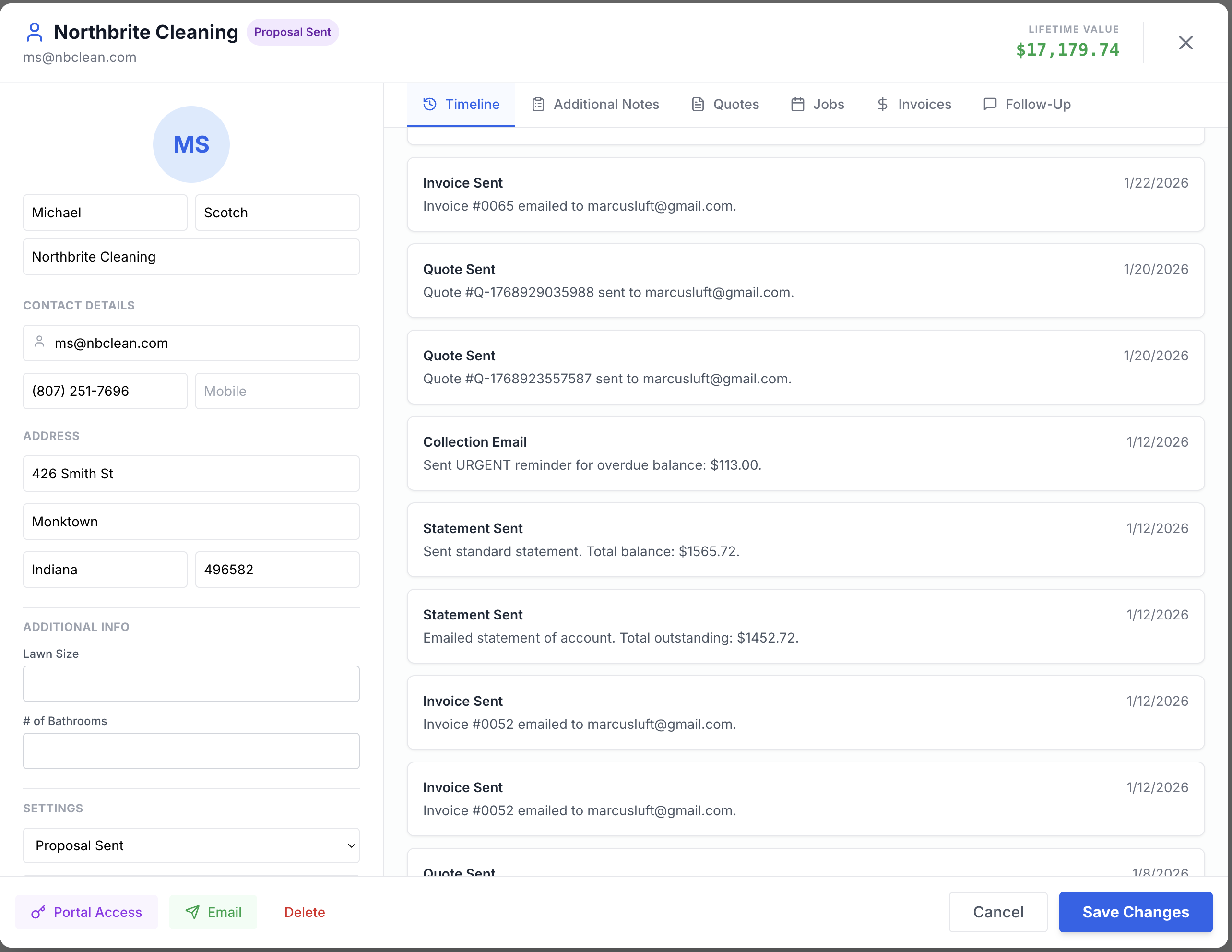Edit the company field Northbrite Cleaning
Screen dimensions: 1232x952
(x=191, y=257)
